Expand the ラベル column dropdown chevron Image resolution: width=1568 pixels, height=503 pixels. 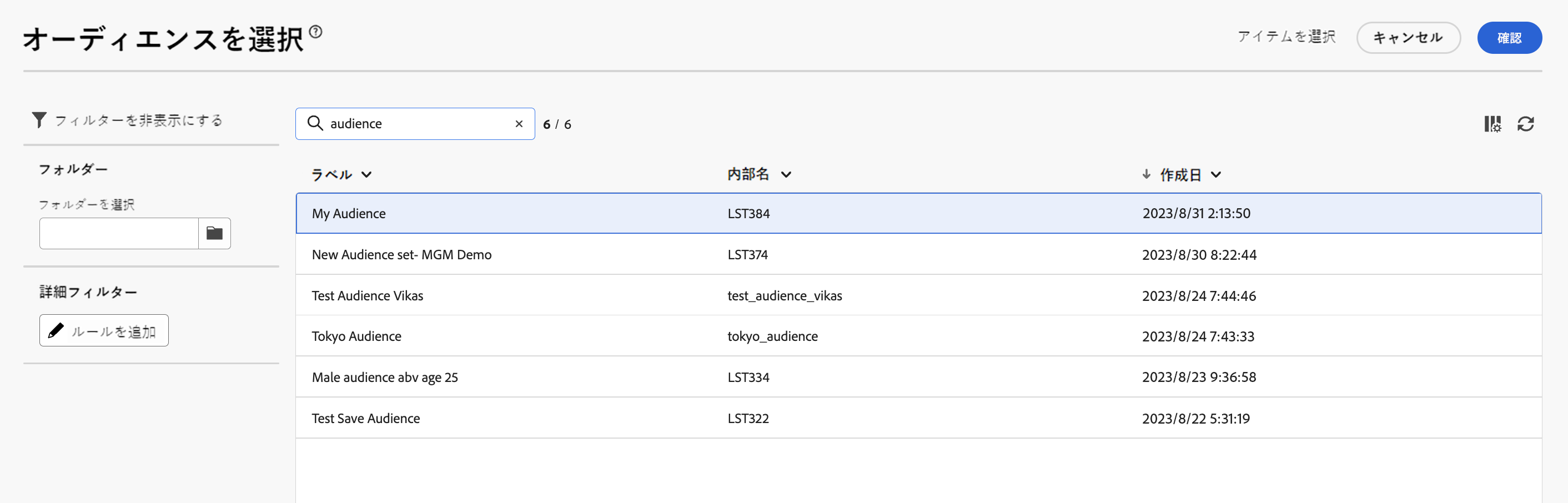click(366, 175)
